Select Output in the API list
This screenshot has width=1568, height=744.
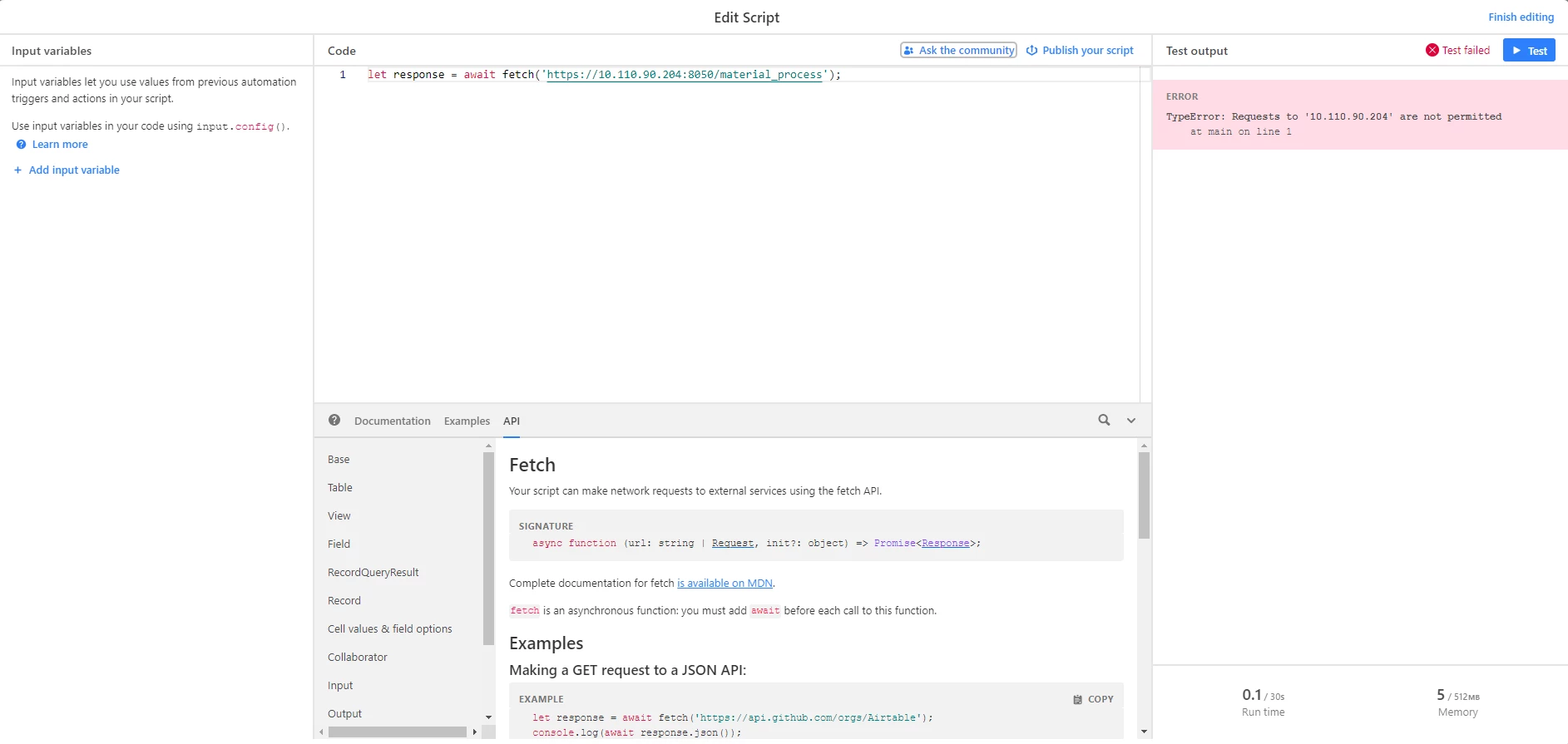pyautogui.click(x=344, y=714)
